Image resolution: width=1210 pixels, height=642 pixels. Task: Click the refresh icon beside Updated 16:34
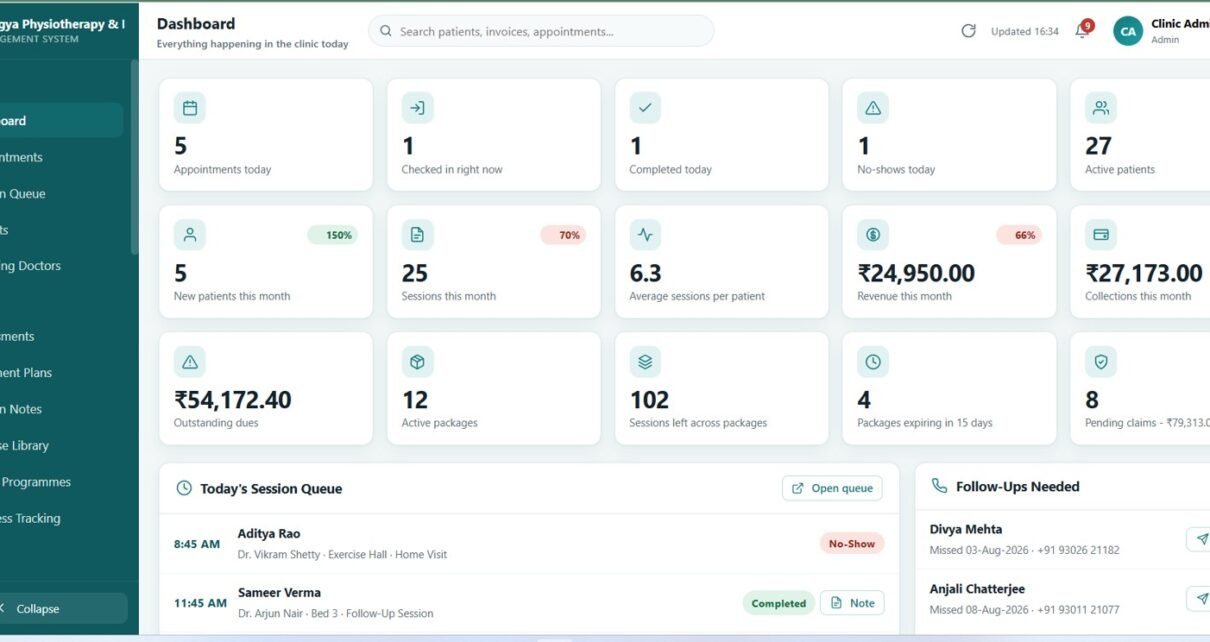[x=968, y=31]
